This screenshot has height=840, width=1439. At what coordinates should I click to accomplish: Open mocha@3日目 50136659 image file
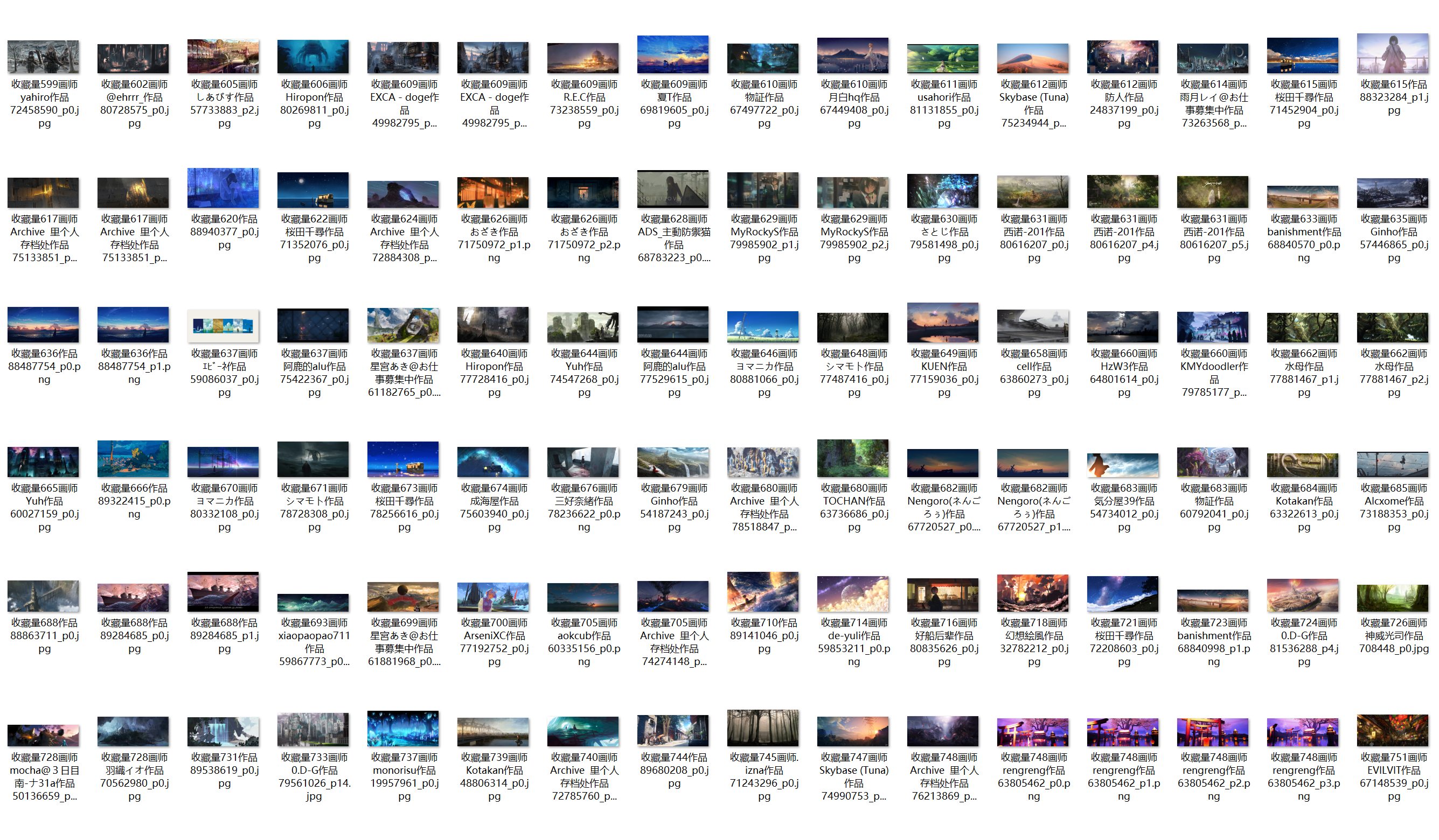44,735
